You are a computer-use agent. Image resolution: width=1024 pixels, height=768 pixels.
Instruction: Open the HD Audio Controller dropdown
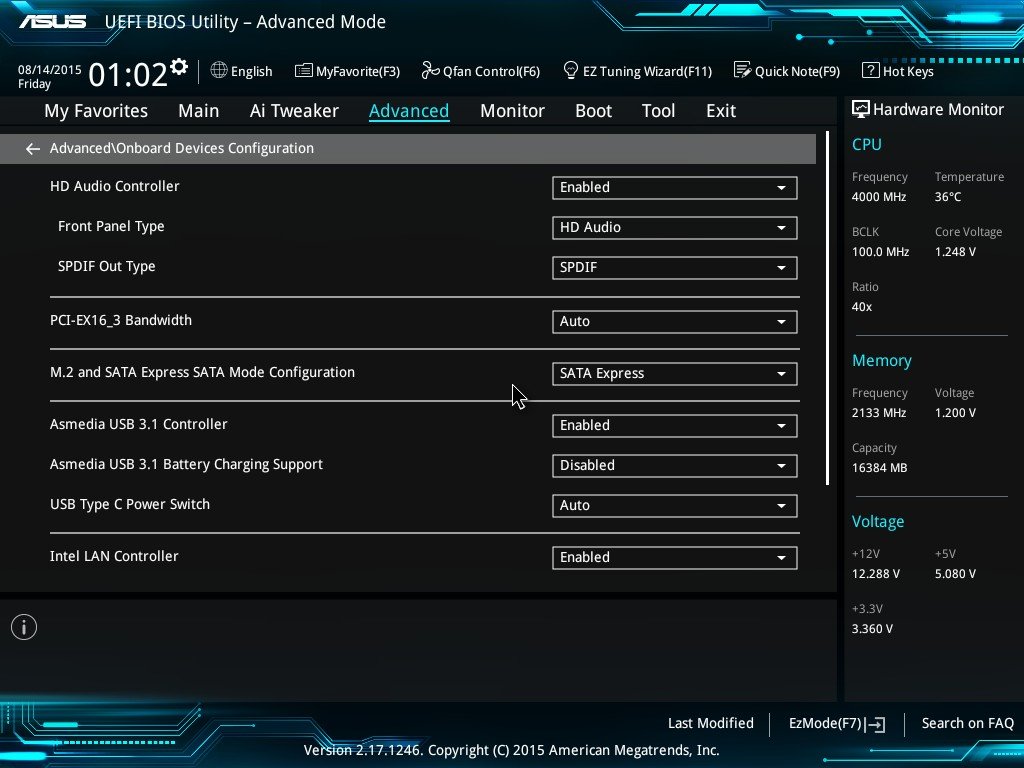[674, 187]
